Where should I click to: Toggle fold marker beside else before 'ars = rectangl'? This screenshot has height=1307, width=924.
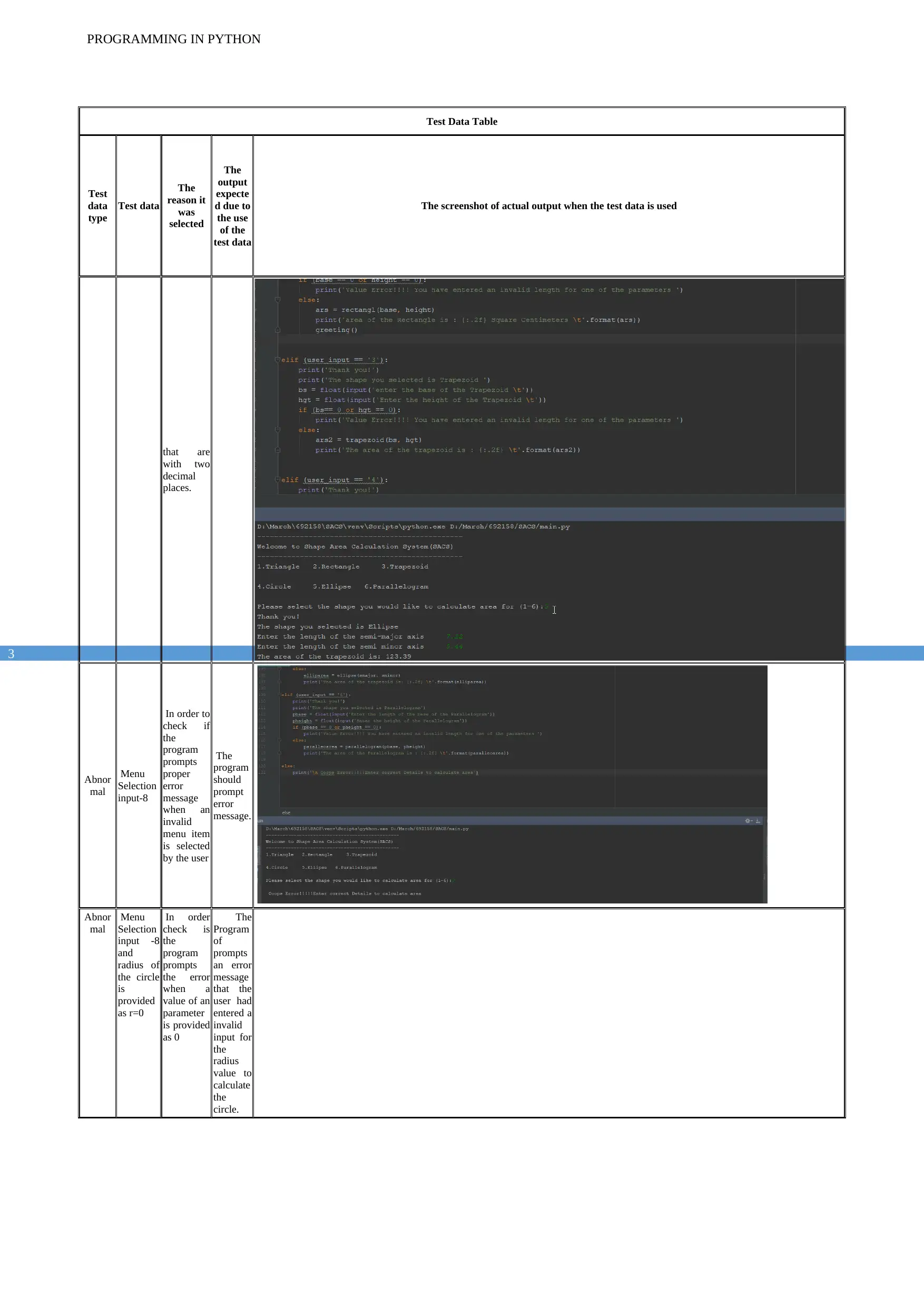pos(277,300)
